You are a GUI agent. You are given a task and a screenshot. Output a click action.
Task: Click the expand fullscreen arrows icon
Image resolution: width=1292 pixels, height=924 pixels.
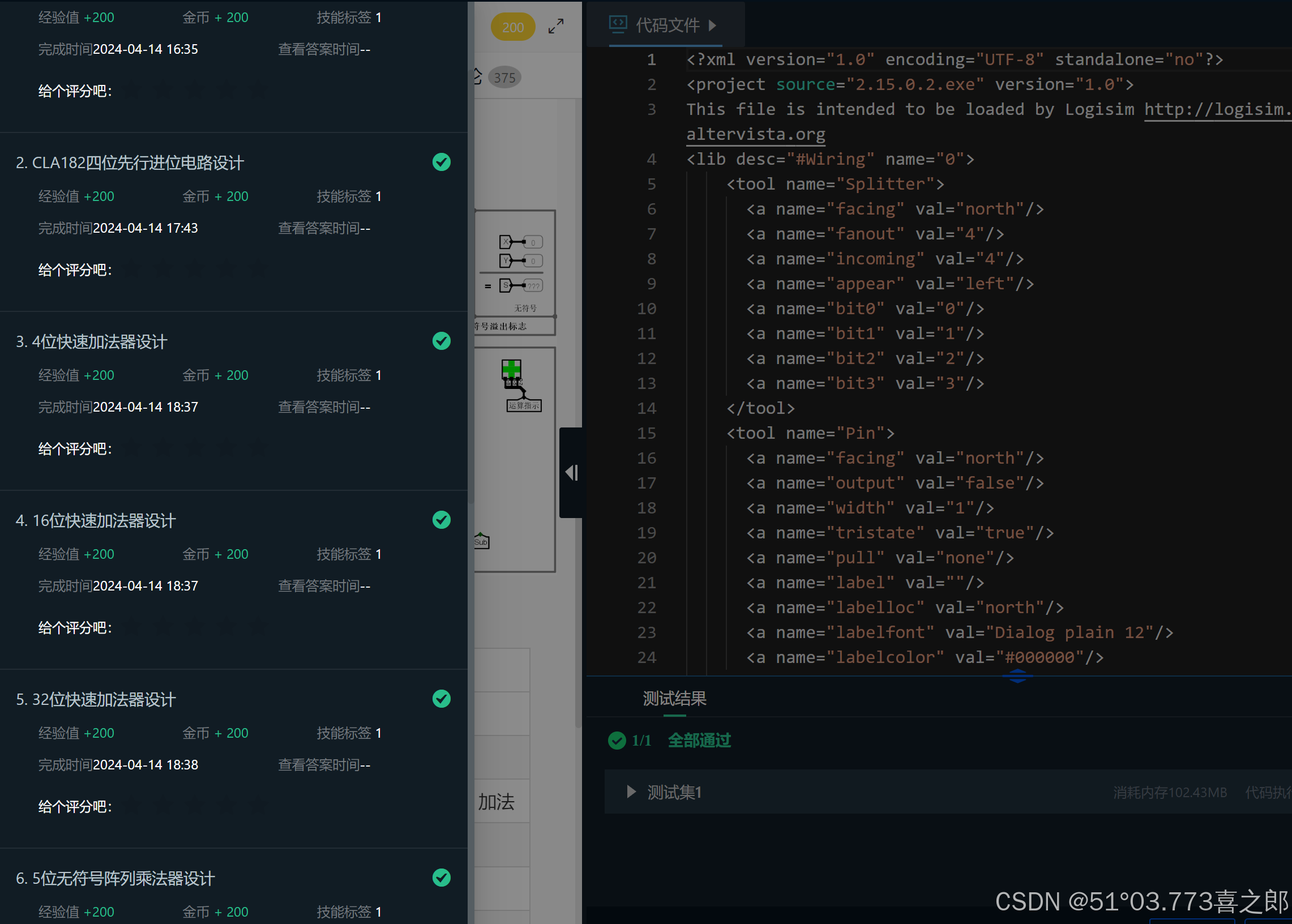point(555,26)
